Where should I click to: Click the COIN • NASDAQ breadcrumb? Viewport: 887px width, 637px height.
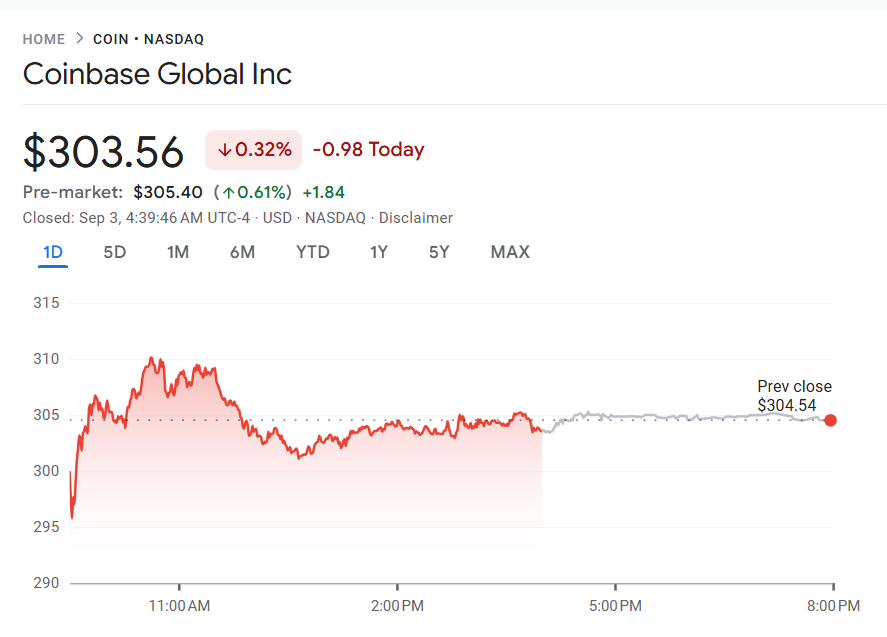148,39
